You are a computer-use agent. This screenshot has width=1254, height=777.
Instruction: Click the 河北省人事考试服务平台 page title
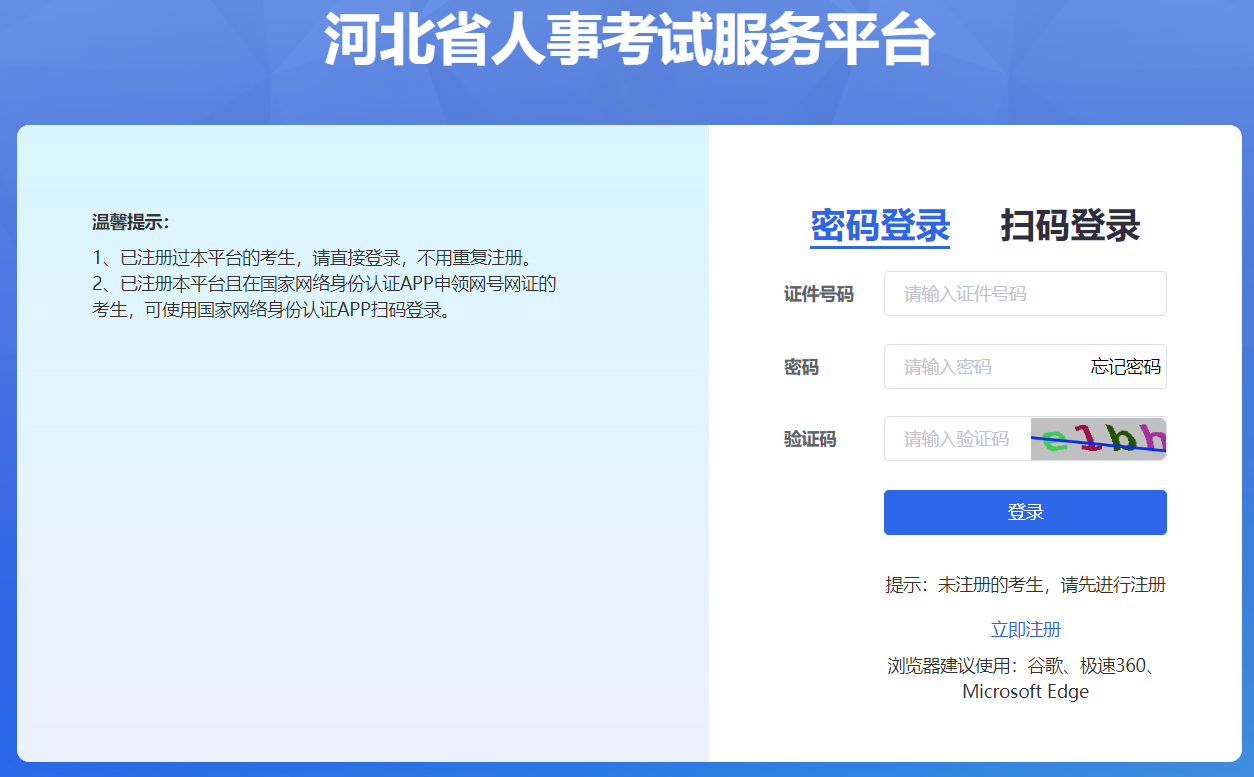[x=628, y=42]
